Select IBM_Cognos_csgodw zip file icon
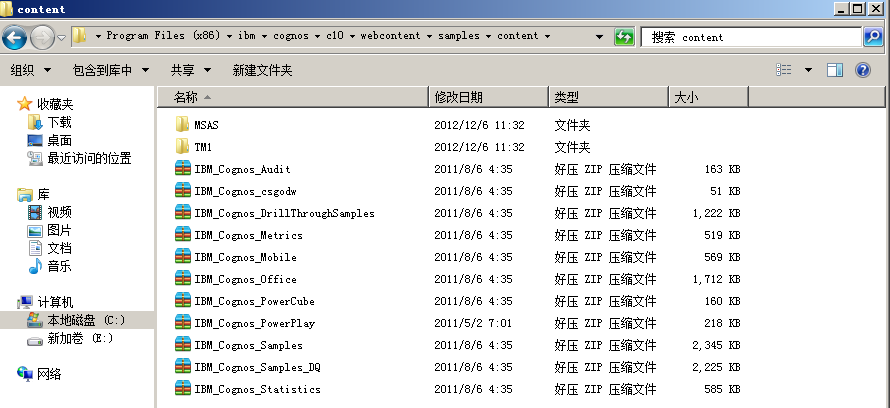 click(x=183, y=191)
